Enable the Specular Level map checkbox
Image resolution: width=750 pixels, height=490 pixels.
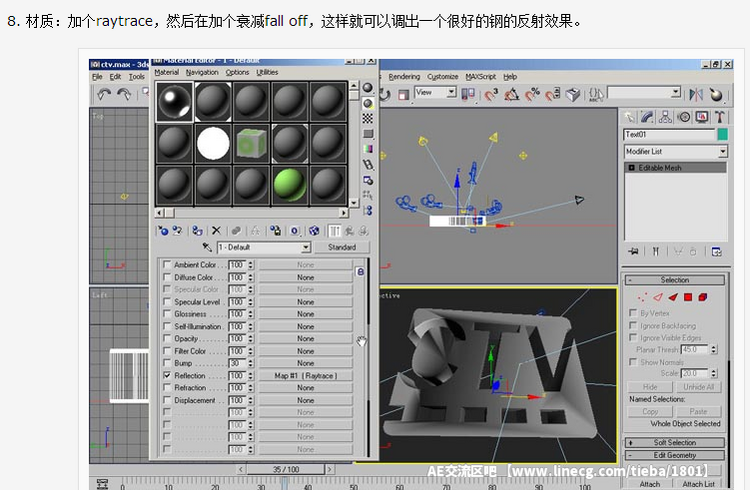[x=166, y=301]
